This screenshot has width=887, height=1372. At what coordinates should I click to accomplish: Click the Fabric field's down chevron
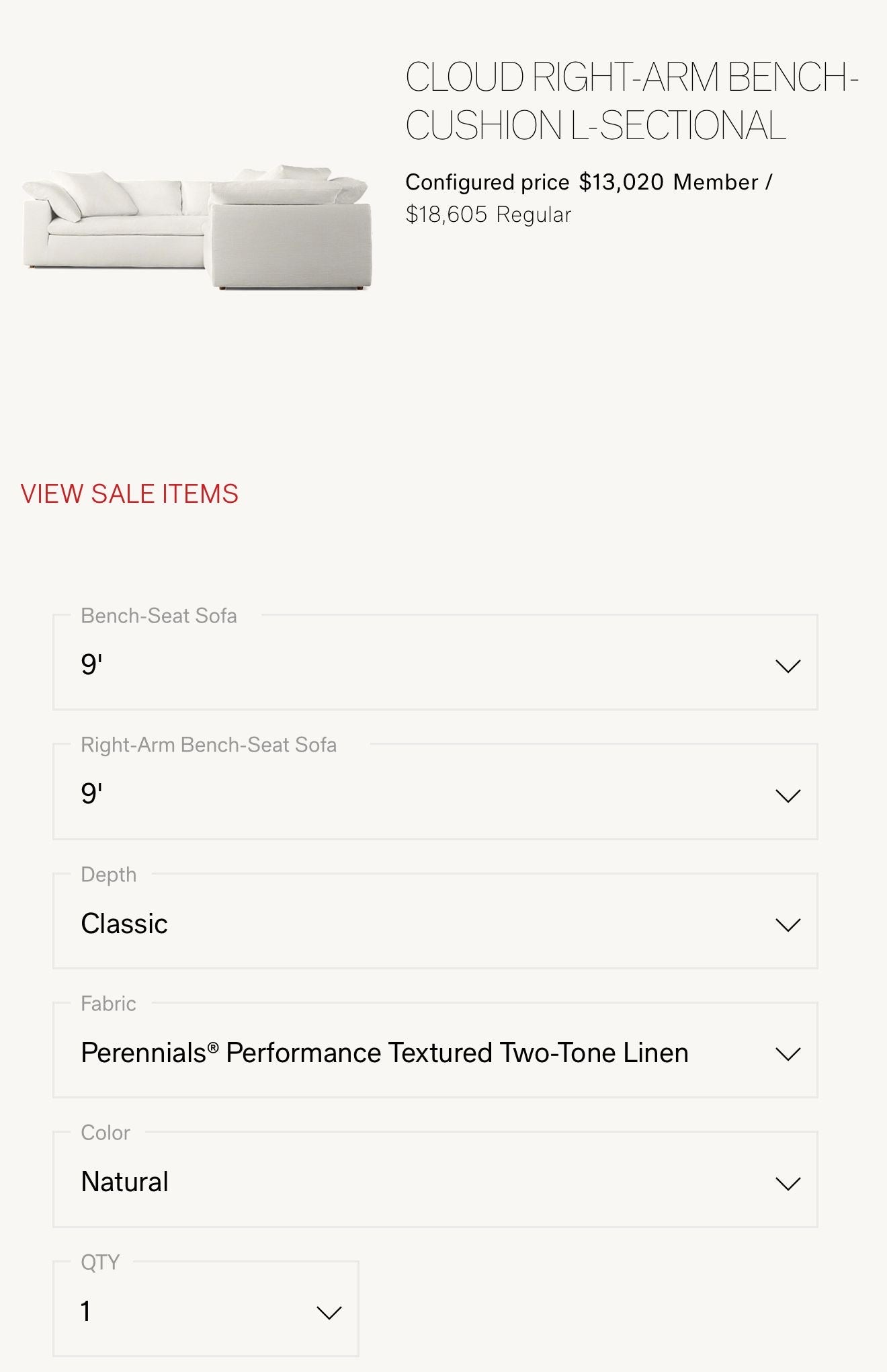(x=788, y=1053)
